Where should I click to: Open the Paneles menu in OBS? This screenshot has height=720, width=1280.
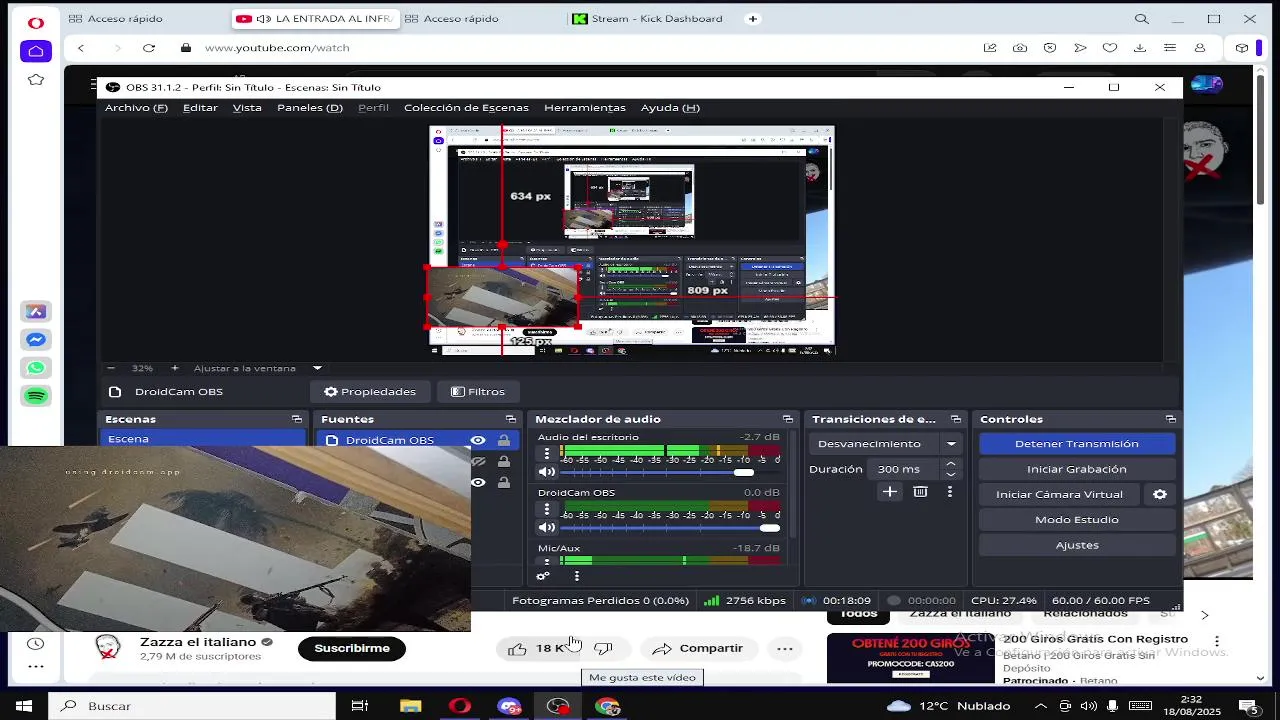[310, 108]
